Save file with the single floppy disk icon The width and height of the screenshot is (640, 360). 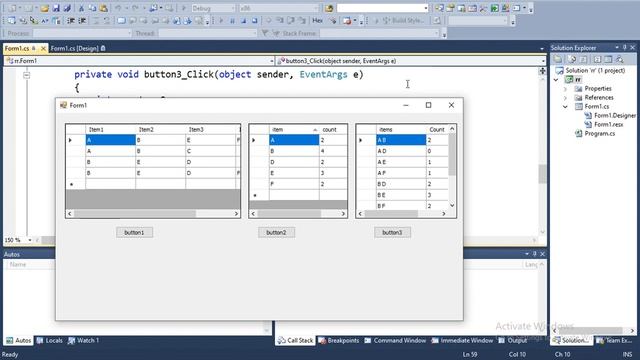[56, 8]
